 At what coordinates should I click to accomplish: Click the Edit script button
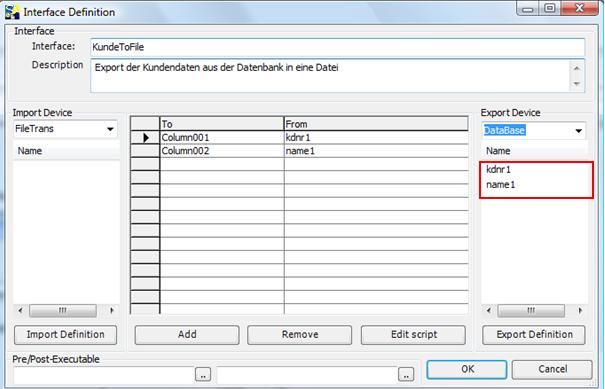(x=413, y=335)
